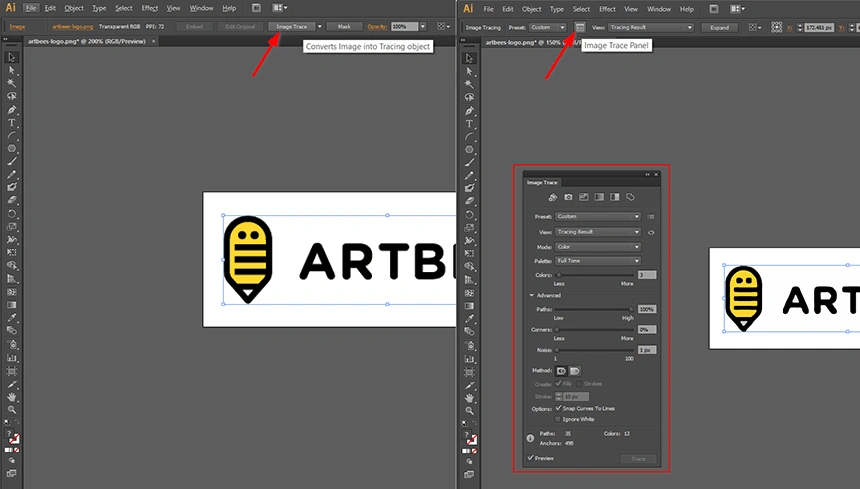Uncheck Snap Curves To Lines option
The height and width of the screenshot is (489, 860).
click(x=558, y=409)
